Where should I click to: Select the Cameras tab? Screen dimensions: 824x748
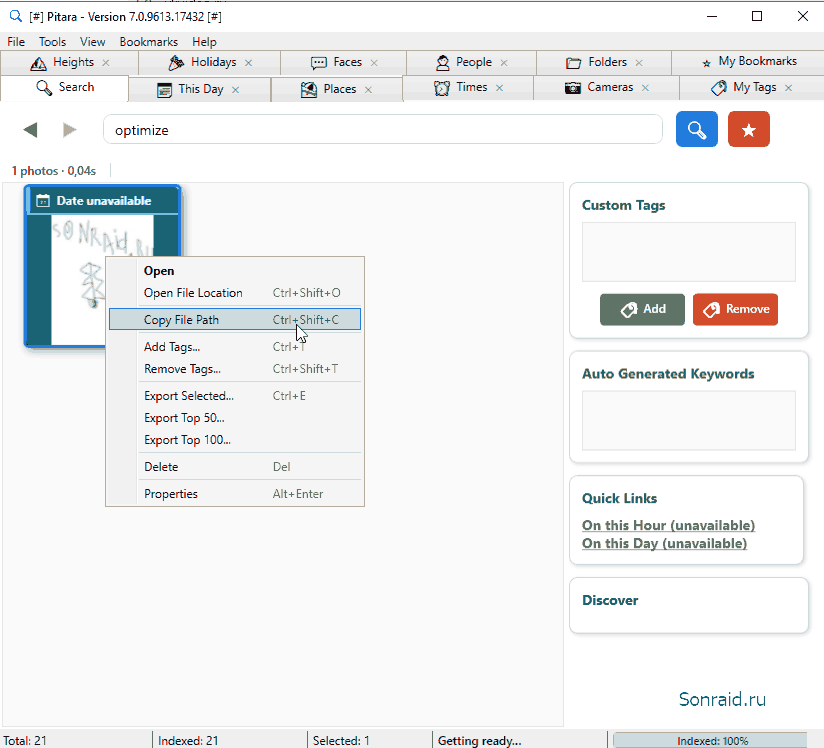pyautogui.click(x=606, y=87)
